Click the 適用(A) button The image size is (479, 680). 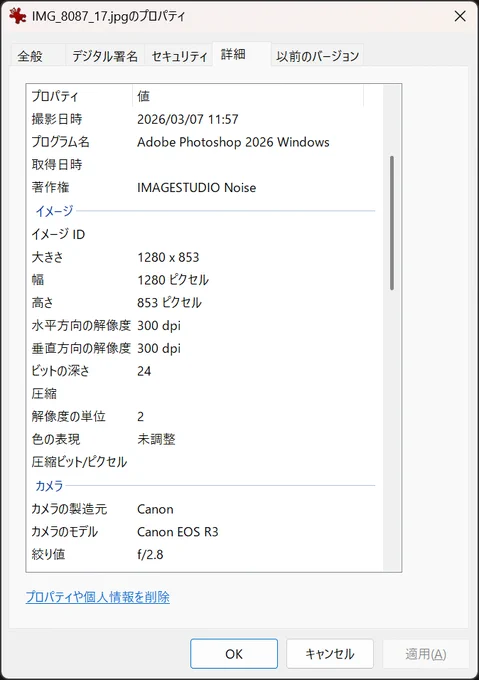(426, 654)
